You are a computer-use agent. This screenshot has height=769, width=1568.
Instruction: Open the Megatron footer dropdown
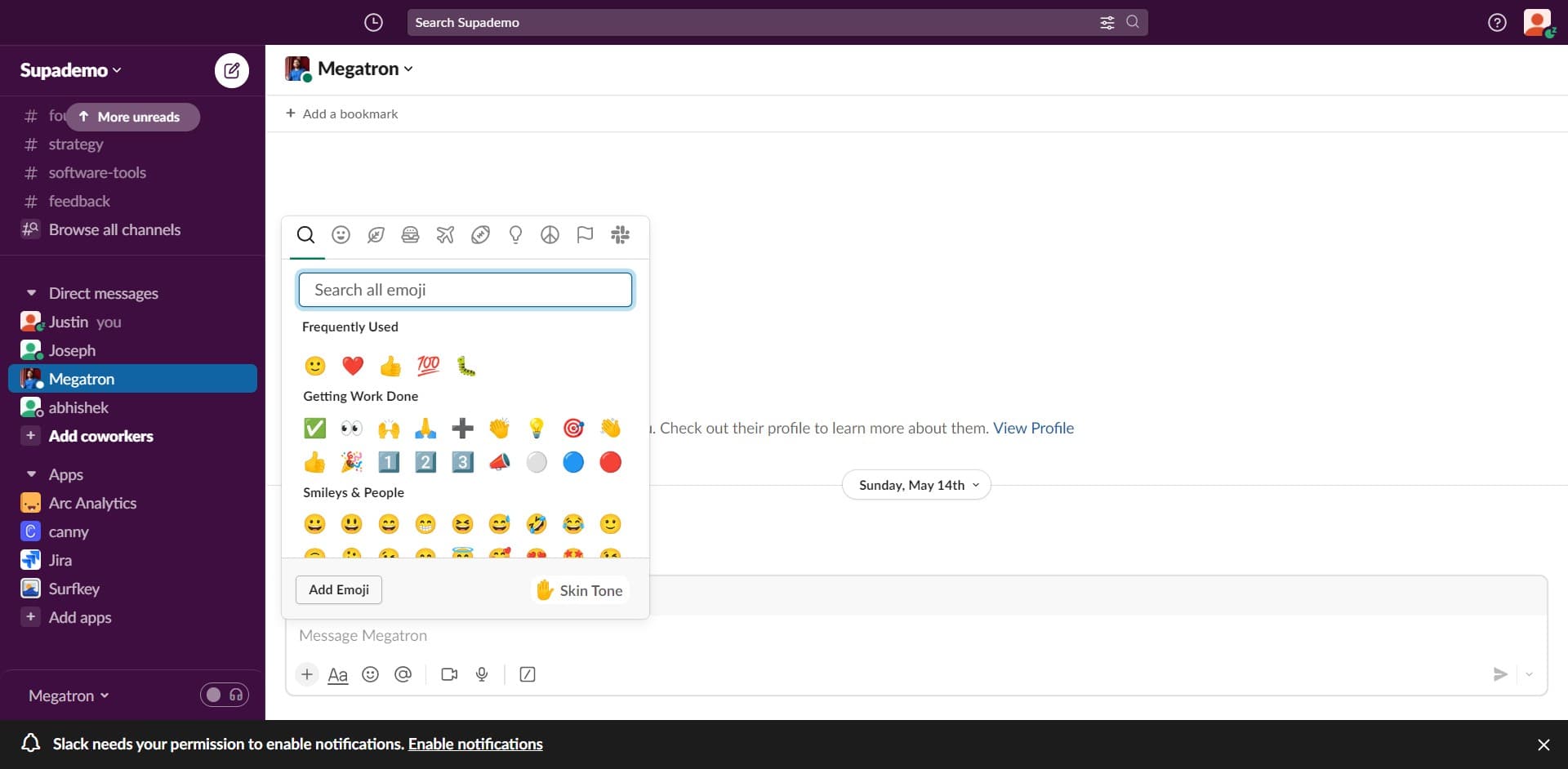click(x=69, y=696)
